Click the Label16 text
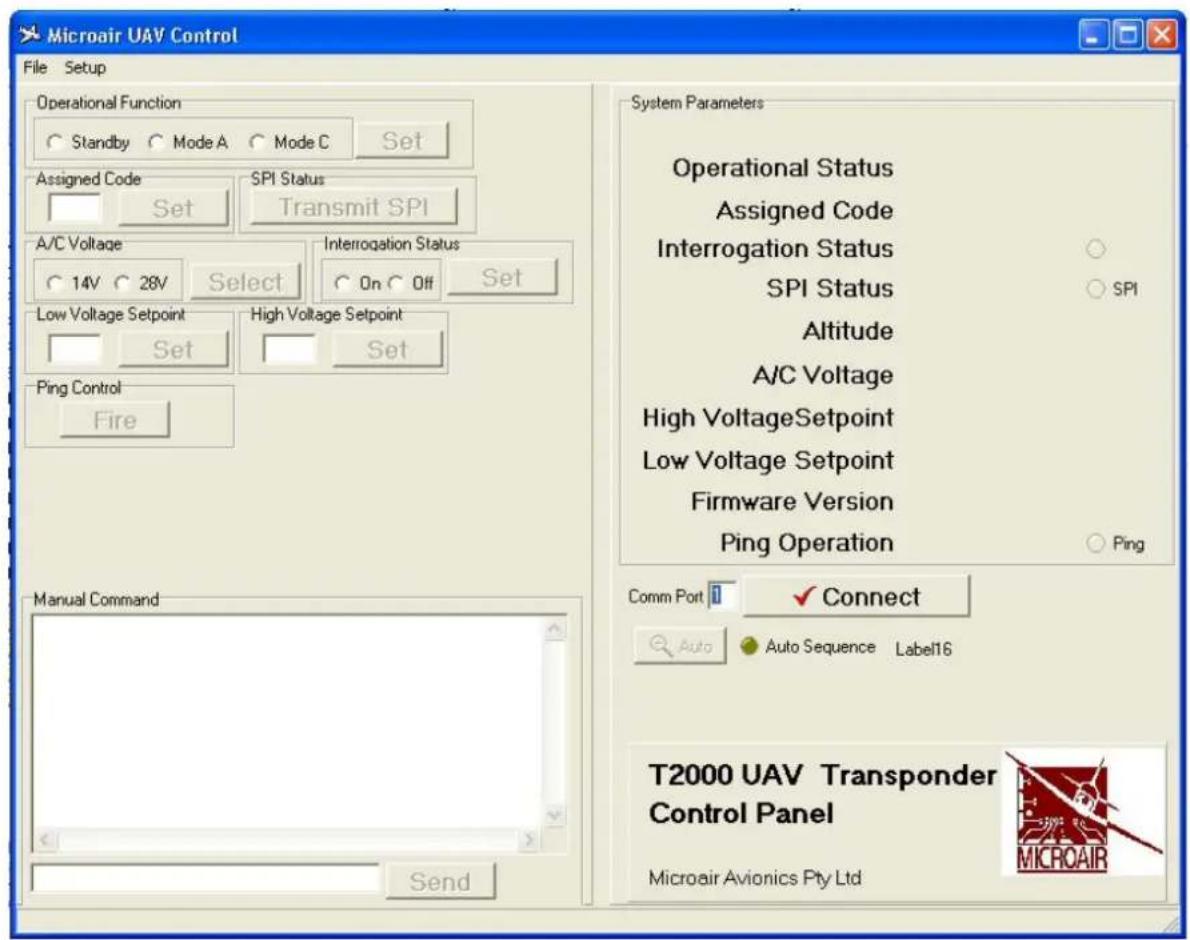 923,649
